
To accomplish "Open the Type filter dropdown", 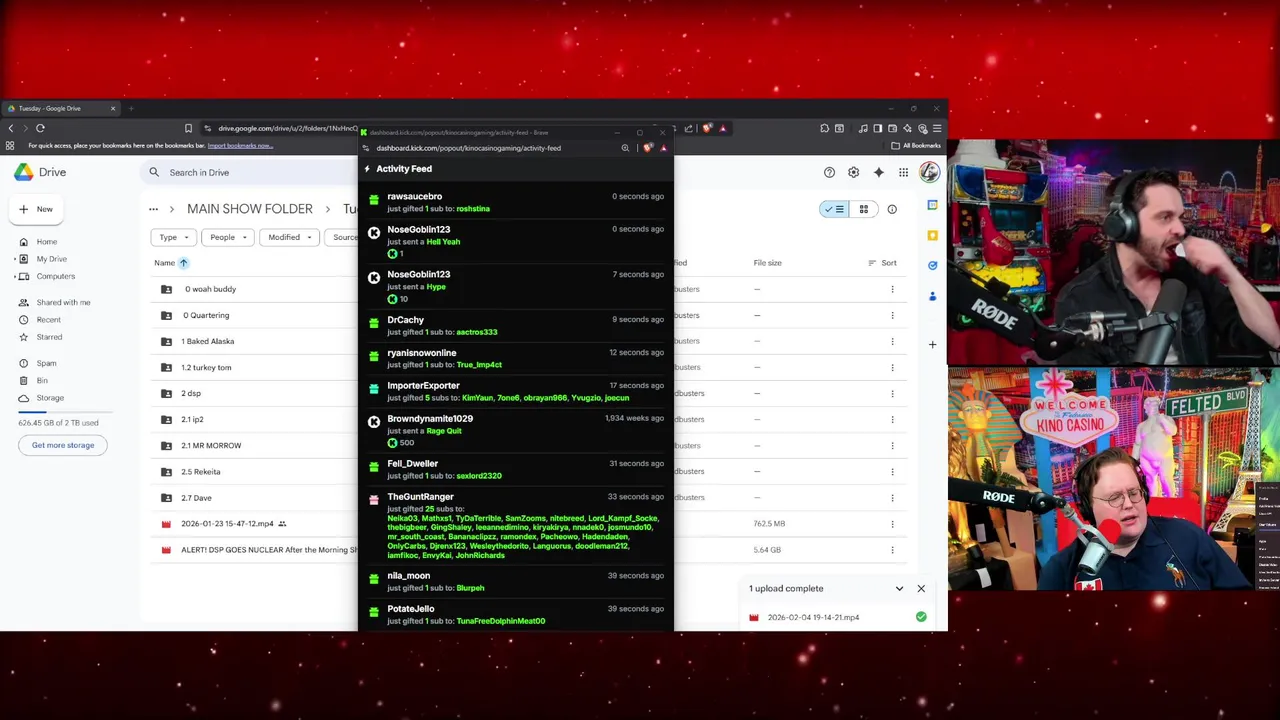I will click(x=173, y=237).
